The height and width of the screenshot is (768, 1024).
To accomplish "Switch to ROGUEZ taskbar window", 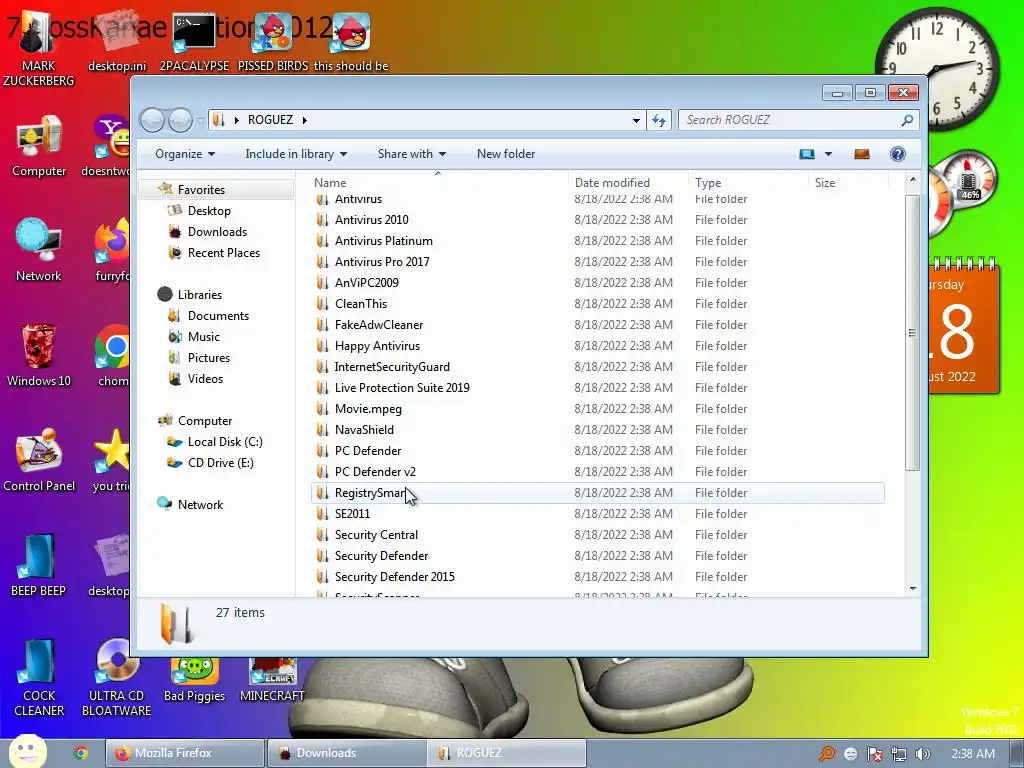I will point(507,753).
